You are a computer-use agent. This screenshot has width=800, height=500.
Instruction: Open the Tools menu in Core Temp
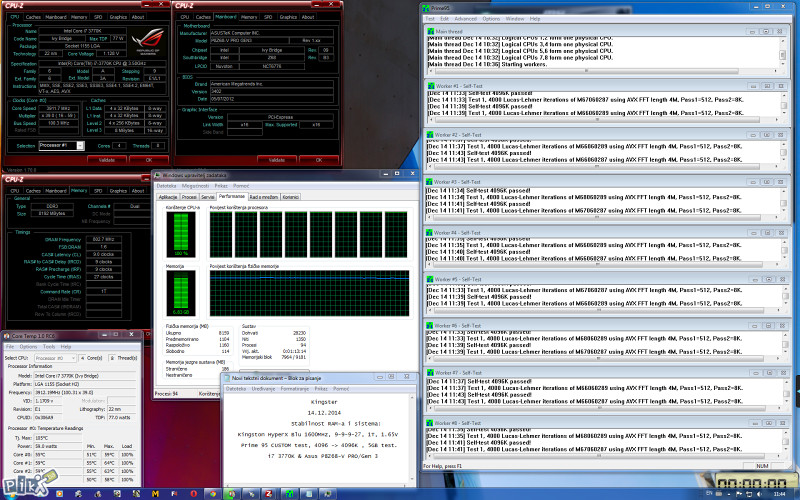click(x=49, y=346)
